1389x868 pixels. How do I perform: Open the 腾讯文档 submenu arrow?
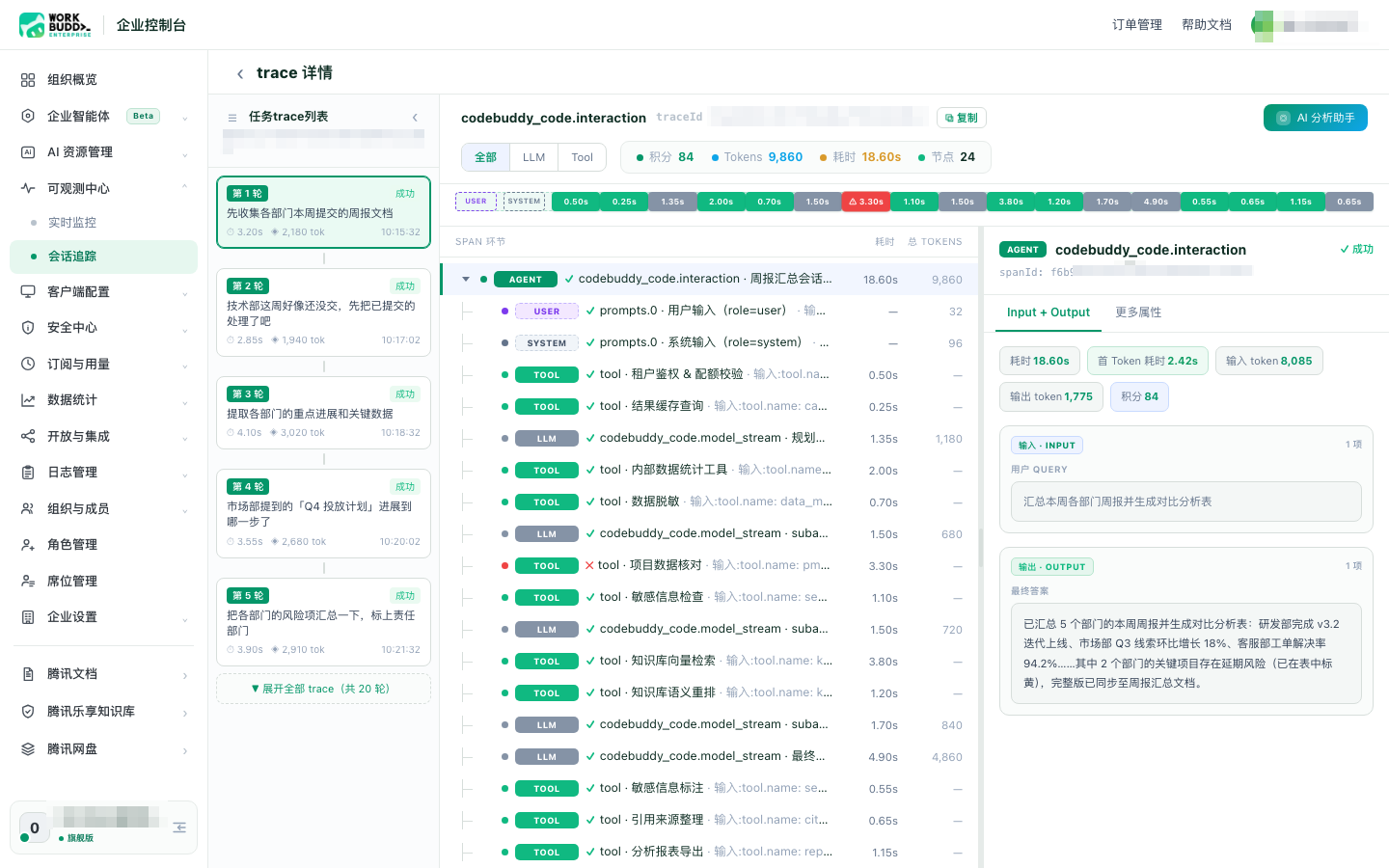[x=184, y=675]
